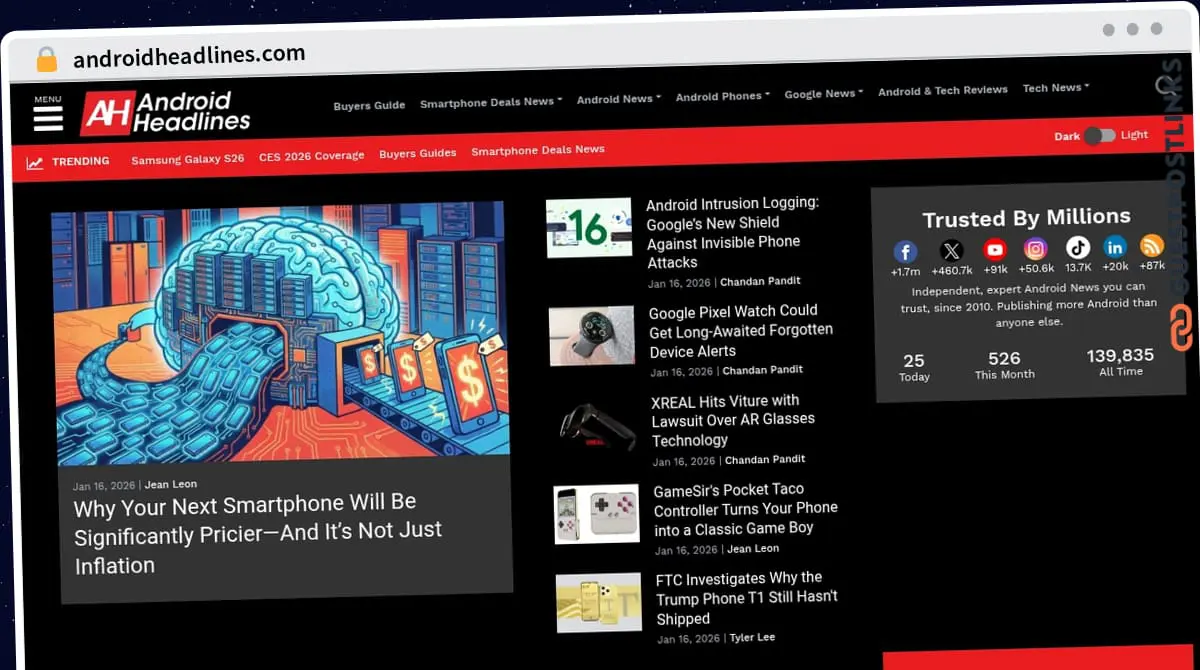1200x670 pixels.
Task: Open Android & Tech Reviews menu item
Action: coord(942,90)
